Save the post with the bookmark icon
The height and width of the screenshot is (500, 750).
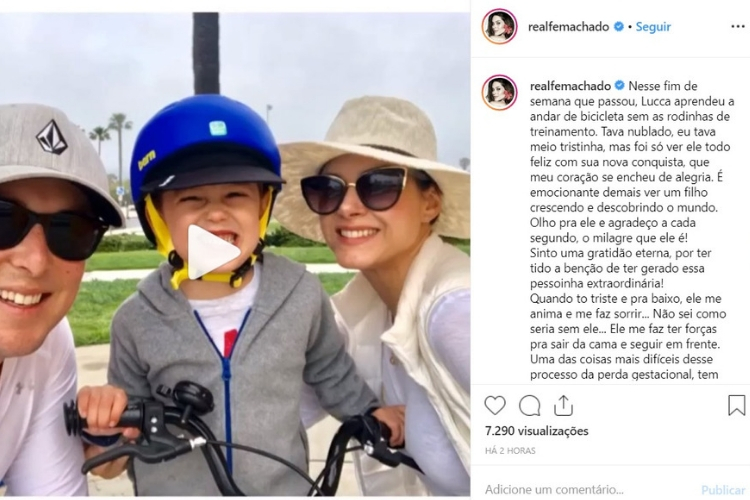[x=736, y=405]
